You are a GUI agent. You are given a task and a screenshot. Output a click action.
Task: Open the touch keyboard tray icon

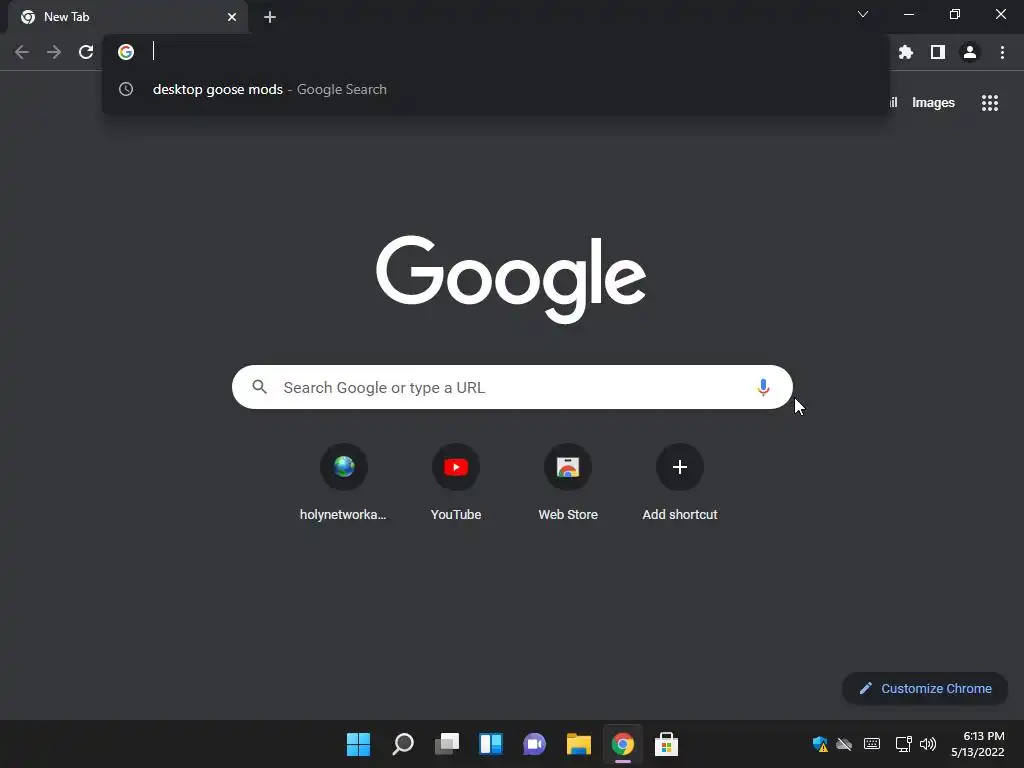872,744
